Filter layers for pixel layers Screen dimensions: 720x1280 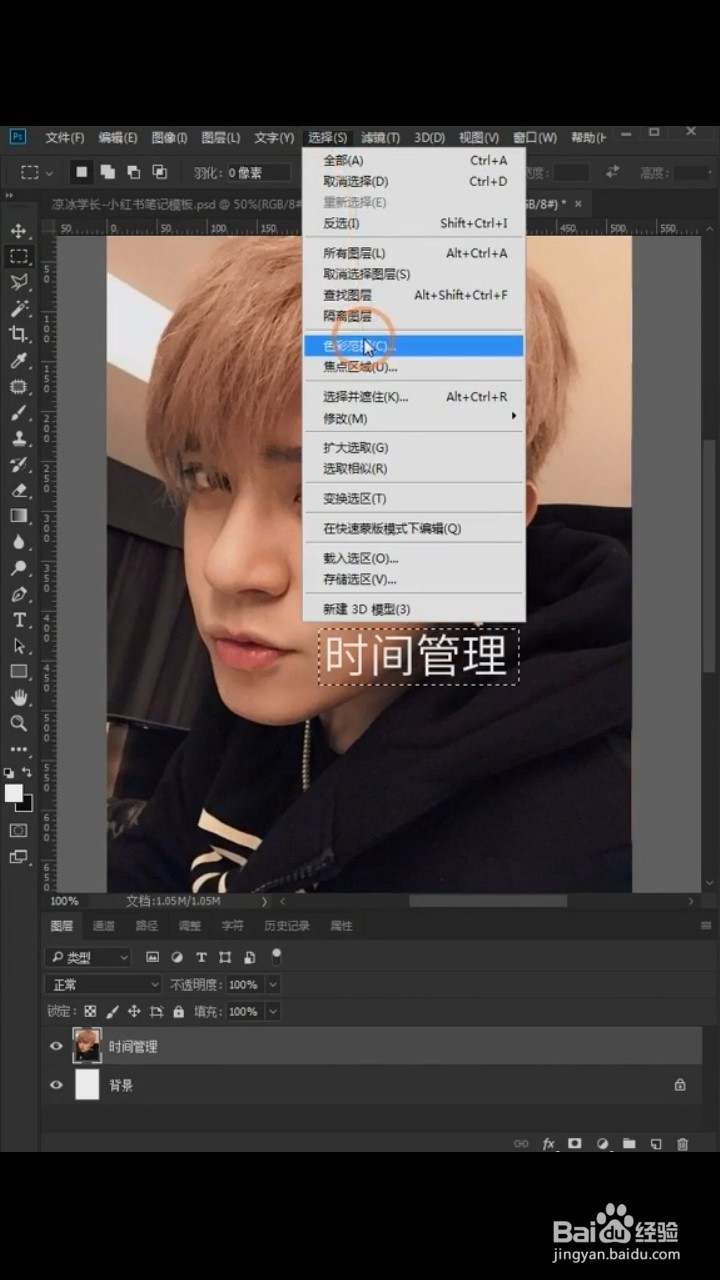[x=153, y=957]
